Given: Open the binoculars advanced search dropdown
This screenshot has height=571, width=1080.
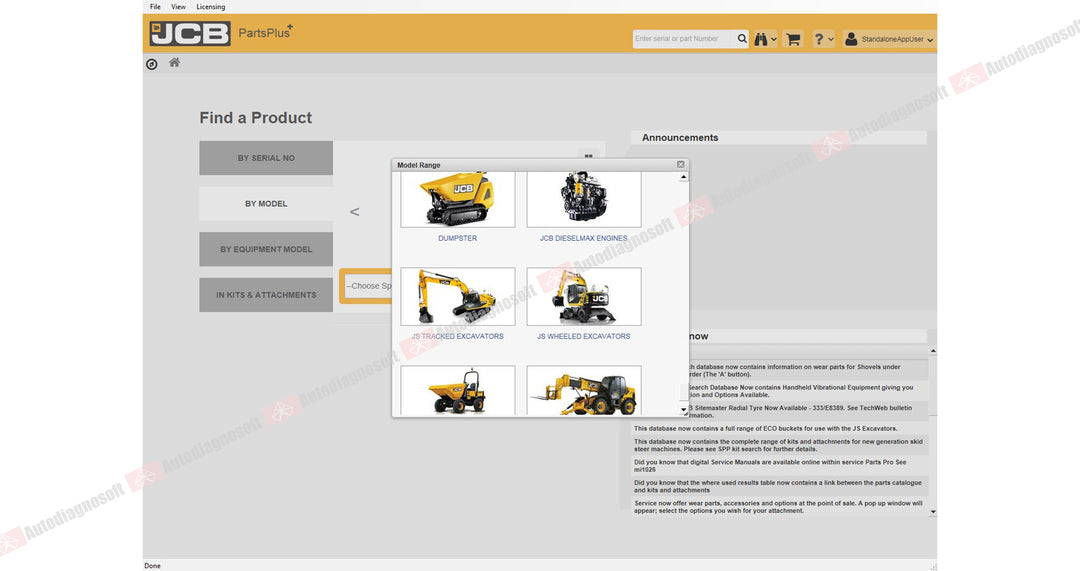Looking at the screenshot, I should click(765, 39).
